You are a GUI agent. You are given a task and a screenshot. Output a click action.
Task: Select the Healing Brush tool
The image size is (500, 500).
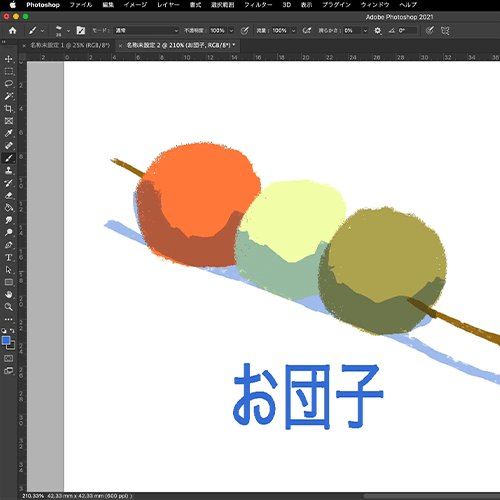[9, 146]
